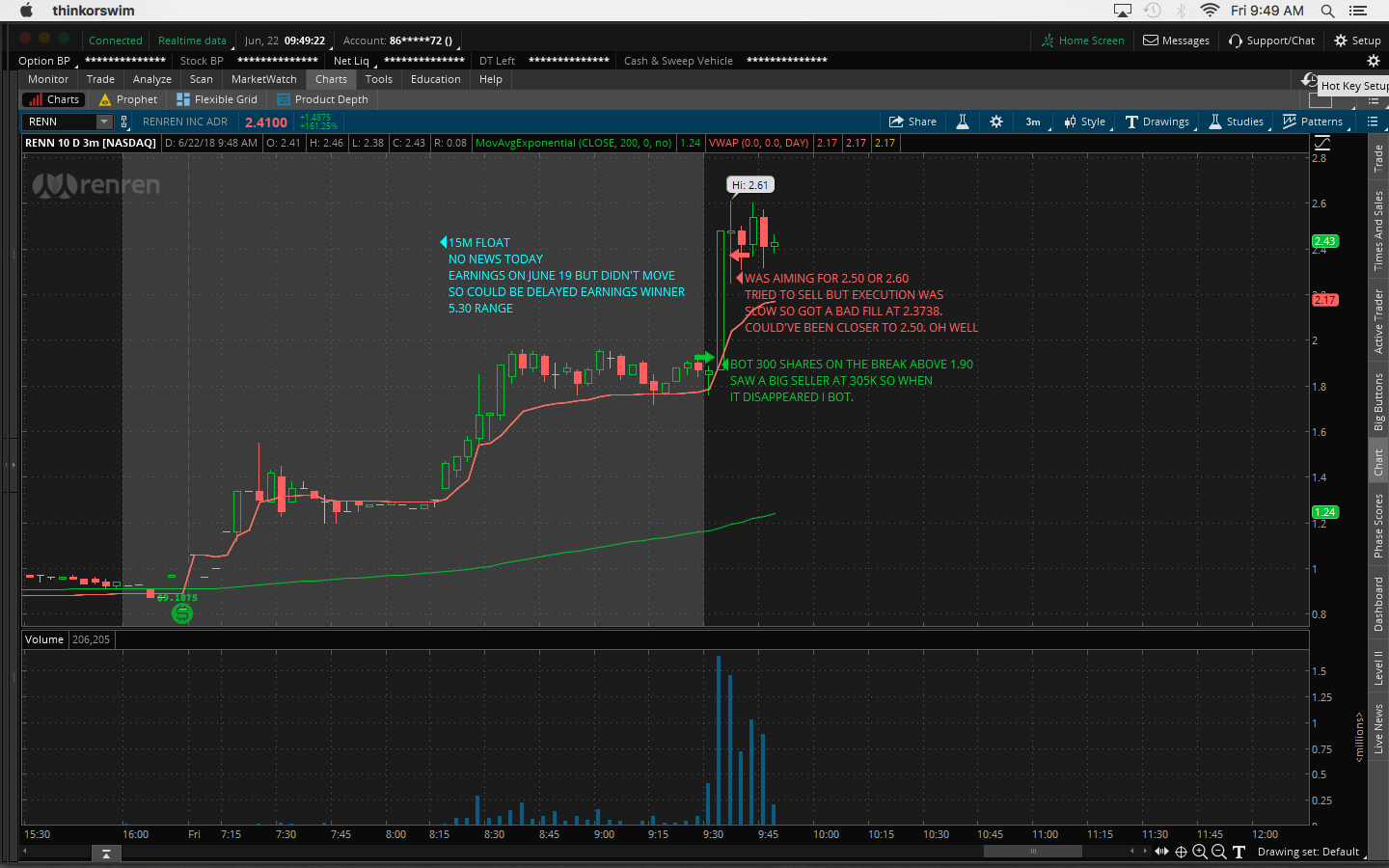Click the history clock icon near Hot Key Setup
The image size is (1389, 868).
1308,80
